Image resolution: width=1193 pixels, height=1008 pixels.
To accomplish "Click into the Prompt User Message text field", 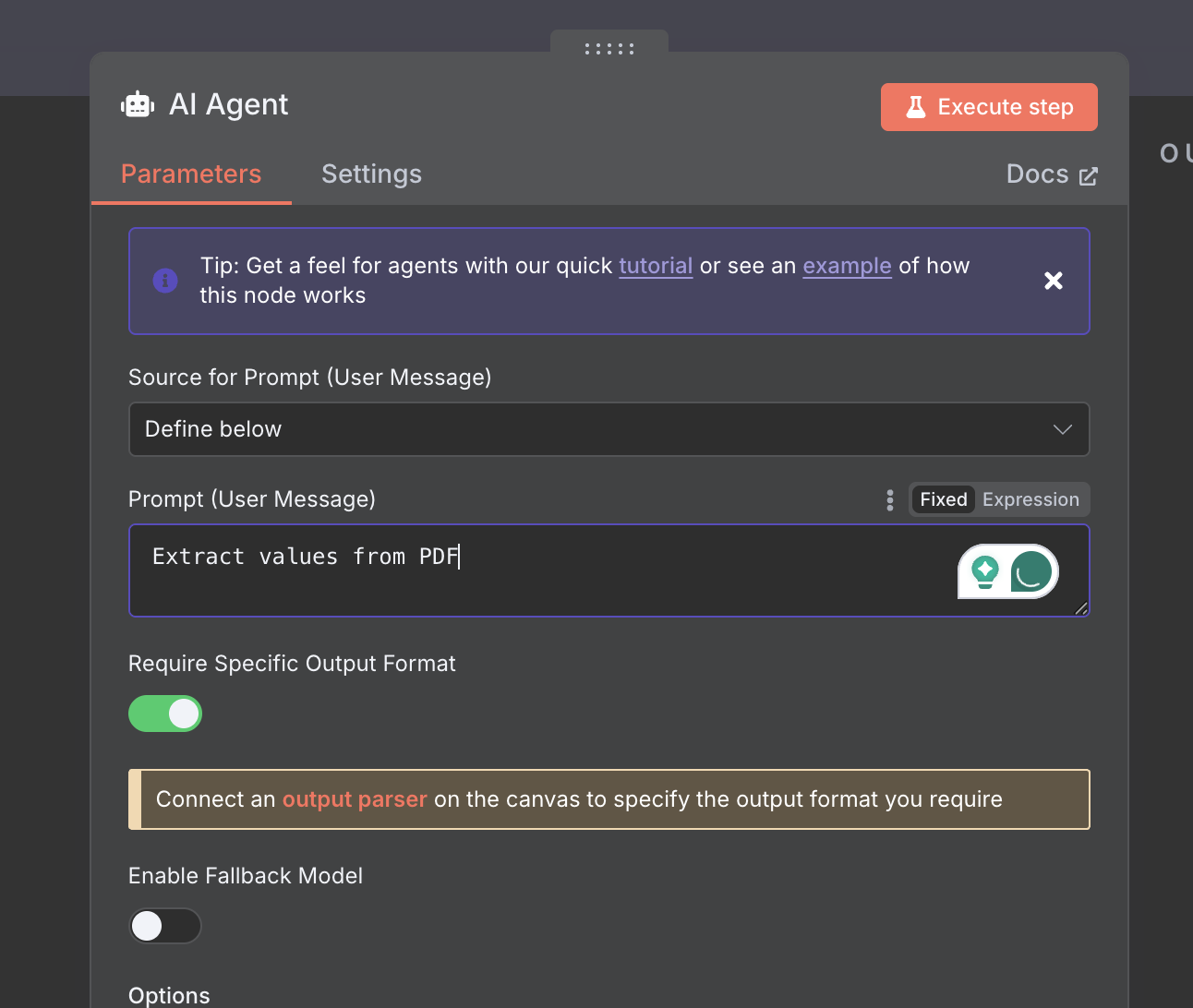I will (609, 570).
